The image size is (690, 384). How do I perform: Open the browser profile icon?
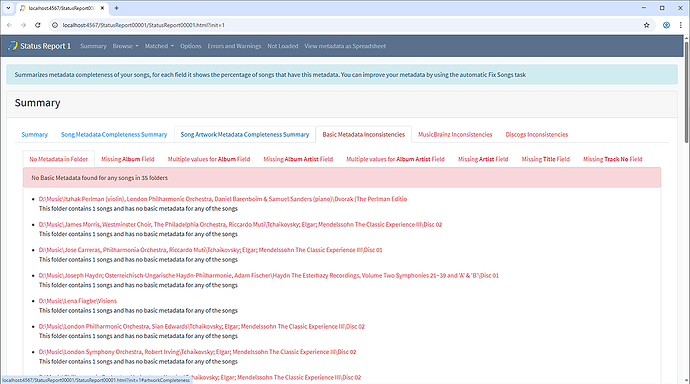coord(666,25)
